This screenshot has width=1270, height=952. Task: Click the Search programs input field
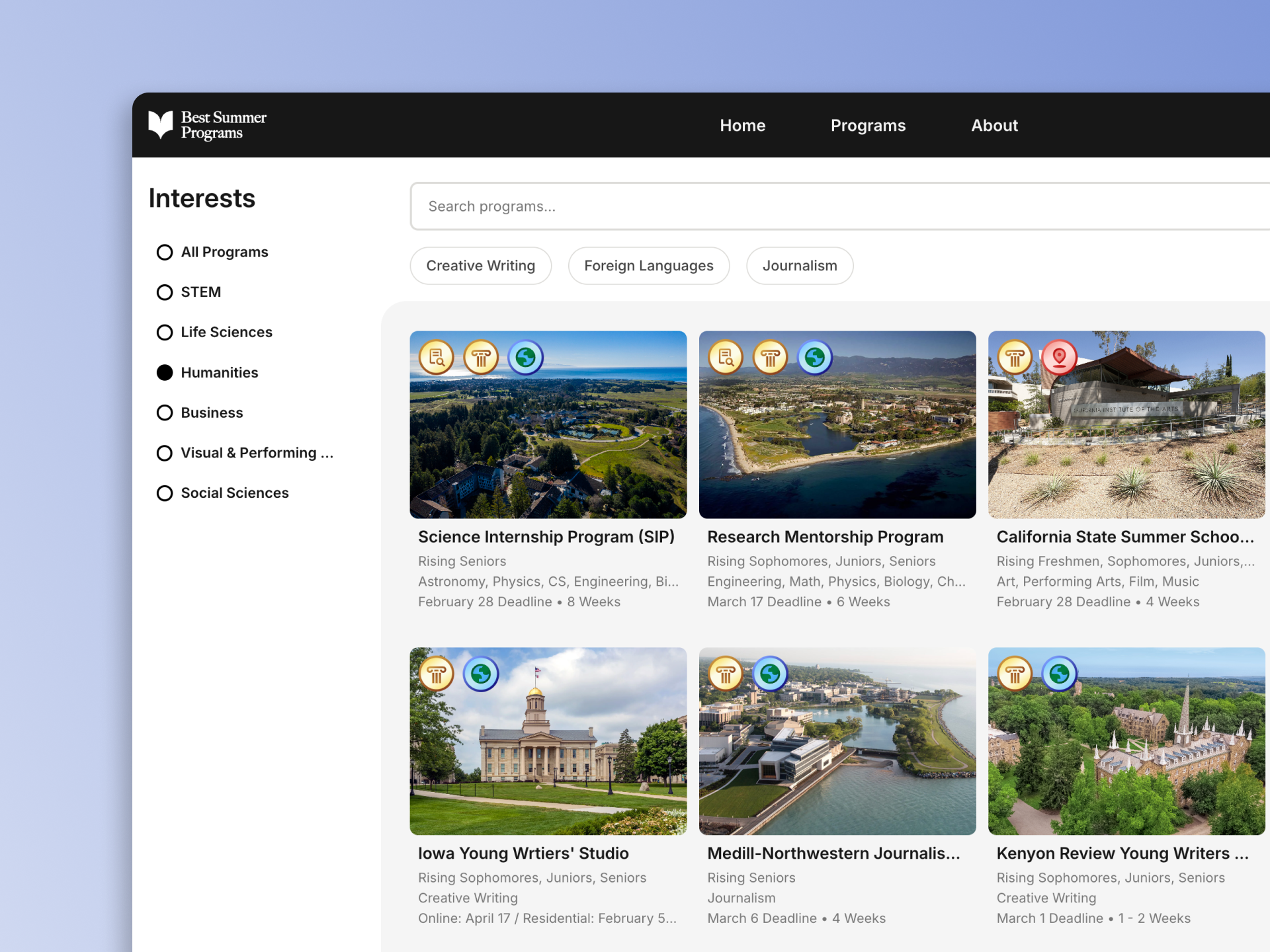[x=840, y=206]
